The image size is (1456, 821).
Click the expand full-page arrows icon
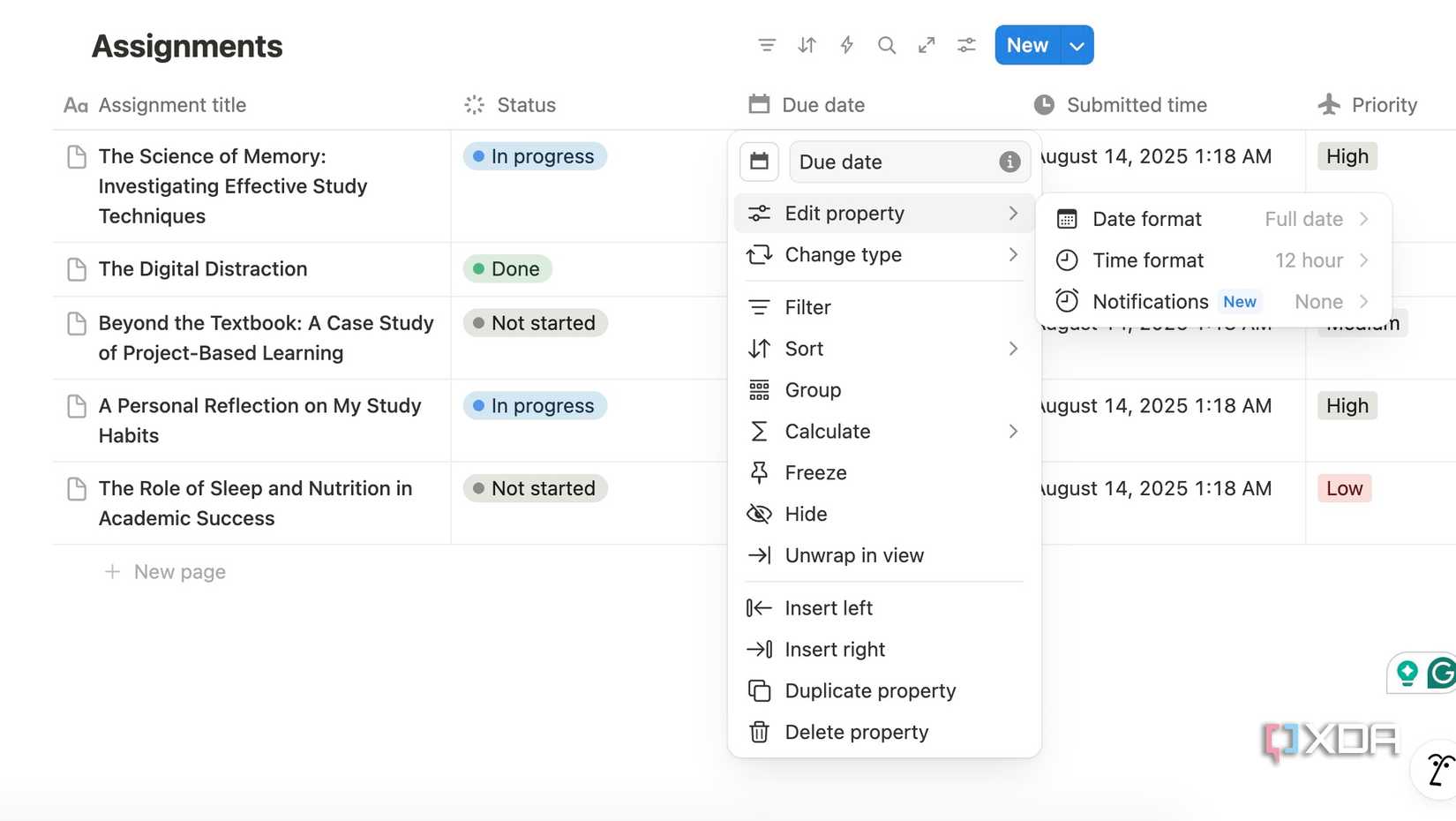click(x=927, y=45)
